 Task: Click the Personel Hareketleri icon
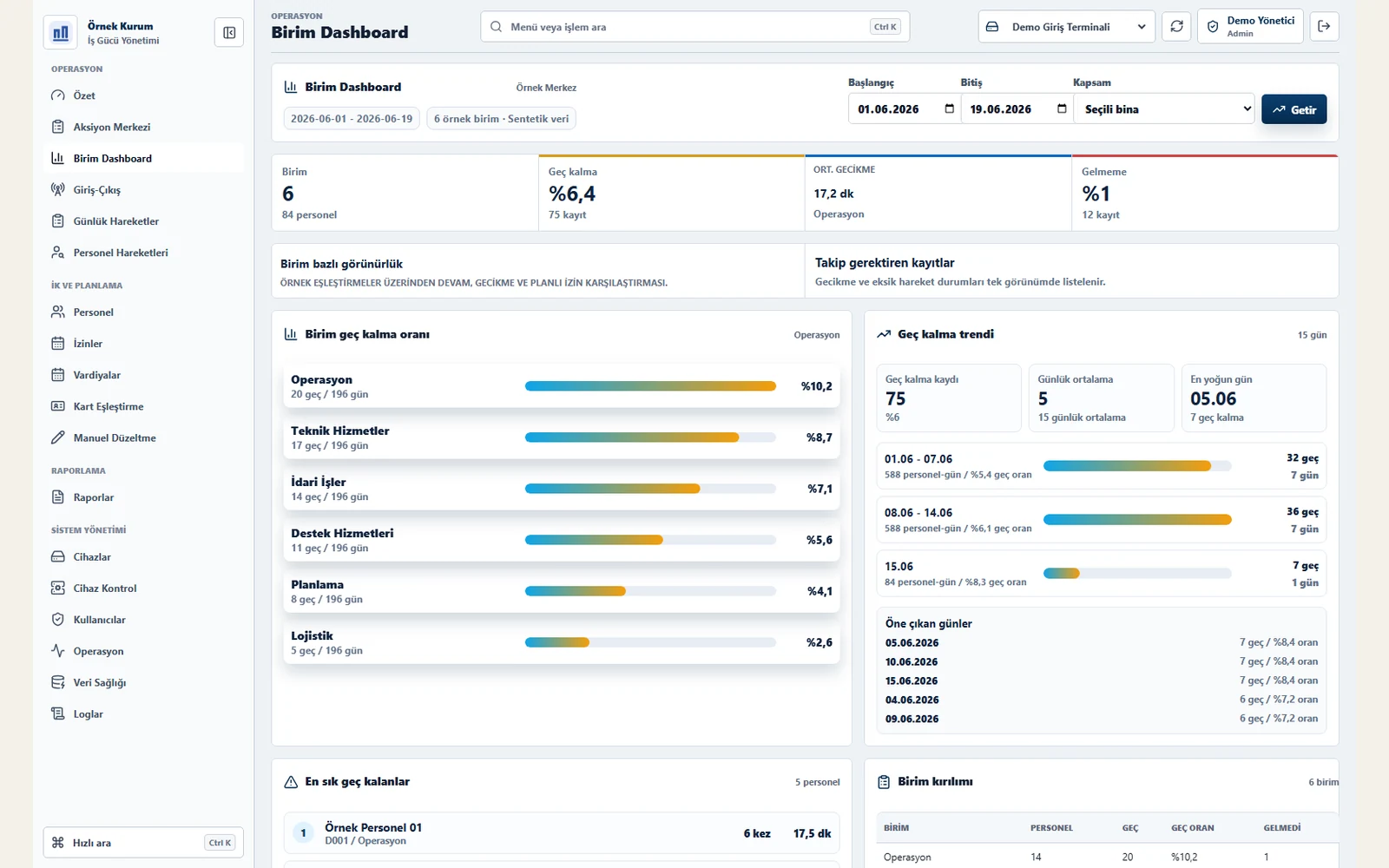(58, 253)
